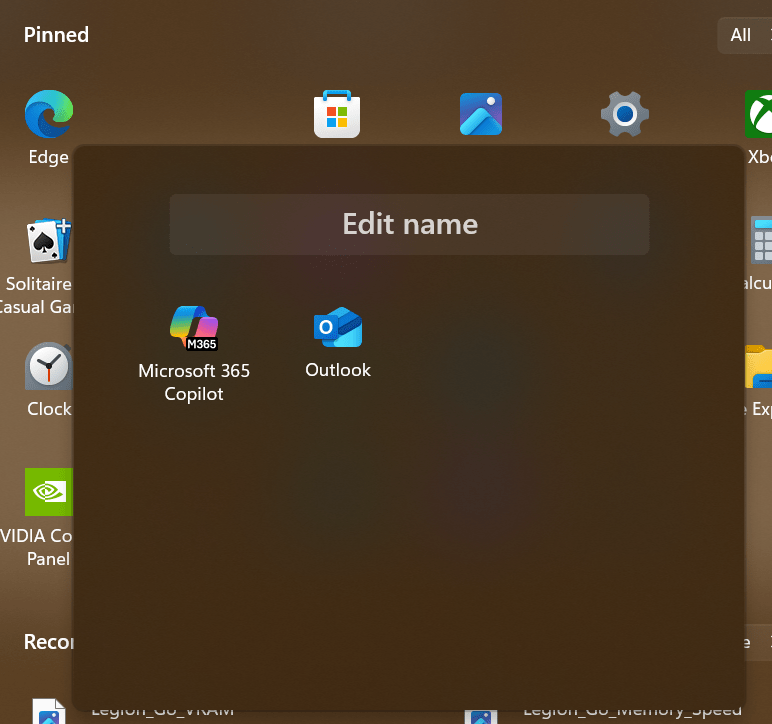The height and width of the screenshot is (724, 772).
Task: Open the Legion_Go_VRAM recommended file
Action: 48,714
